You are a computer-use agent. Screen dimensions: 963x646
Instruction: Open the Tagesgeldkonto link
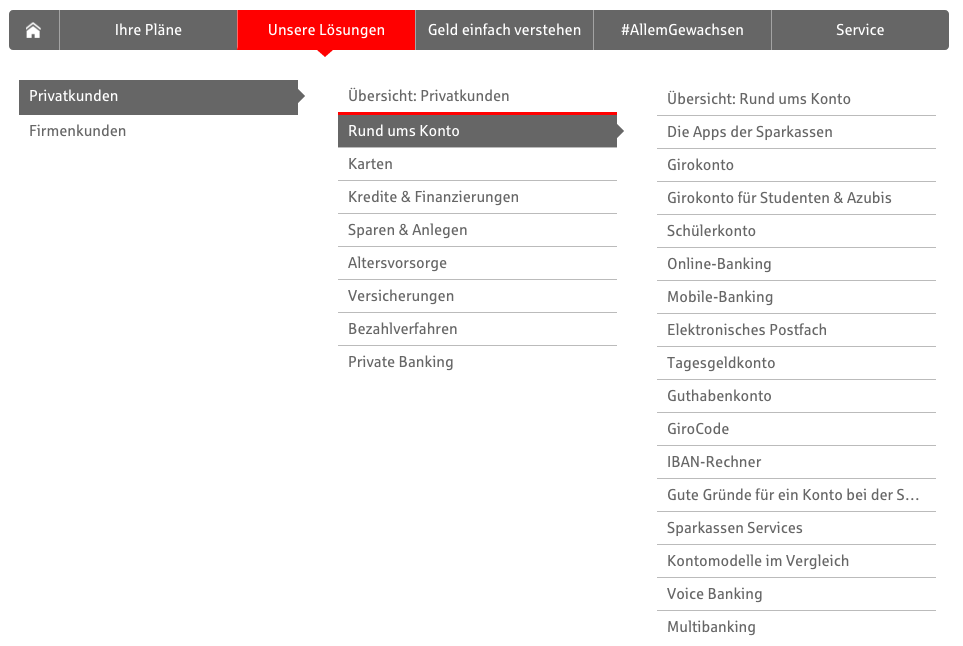[797, 364]
